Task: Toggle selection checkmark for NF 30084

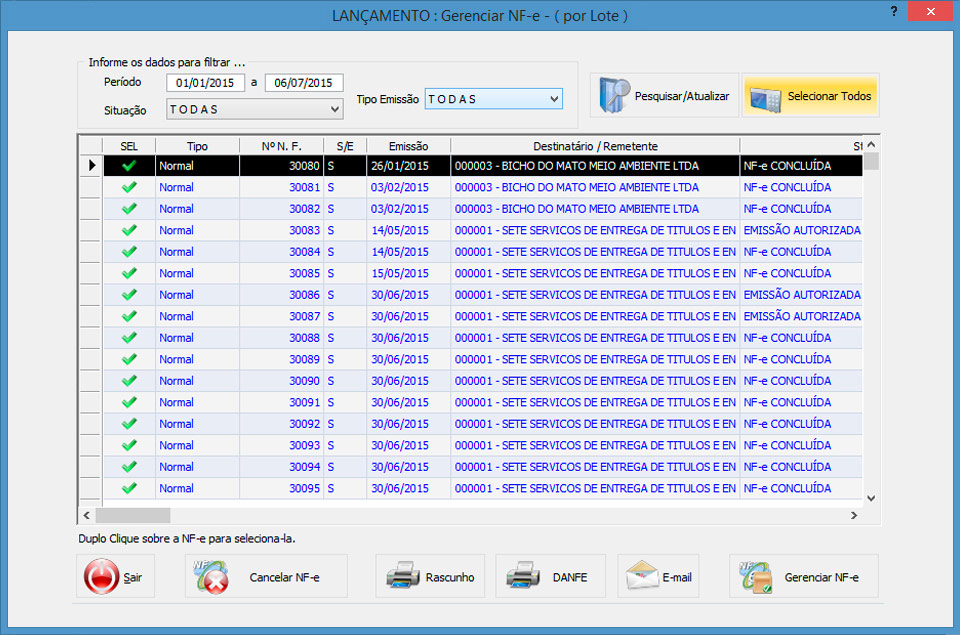Action: tap(129, 252)
